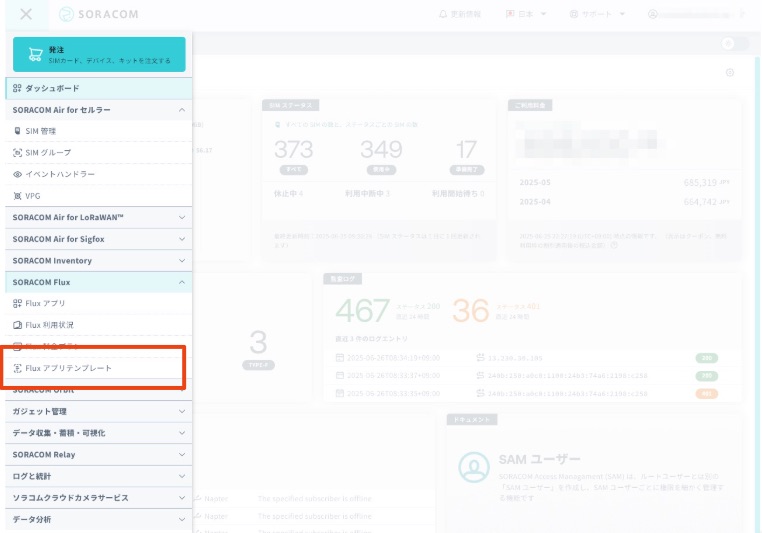This screenshot has width=762, height=533.
Task: Click the VPG icon
Action: [x=17, y=196]
